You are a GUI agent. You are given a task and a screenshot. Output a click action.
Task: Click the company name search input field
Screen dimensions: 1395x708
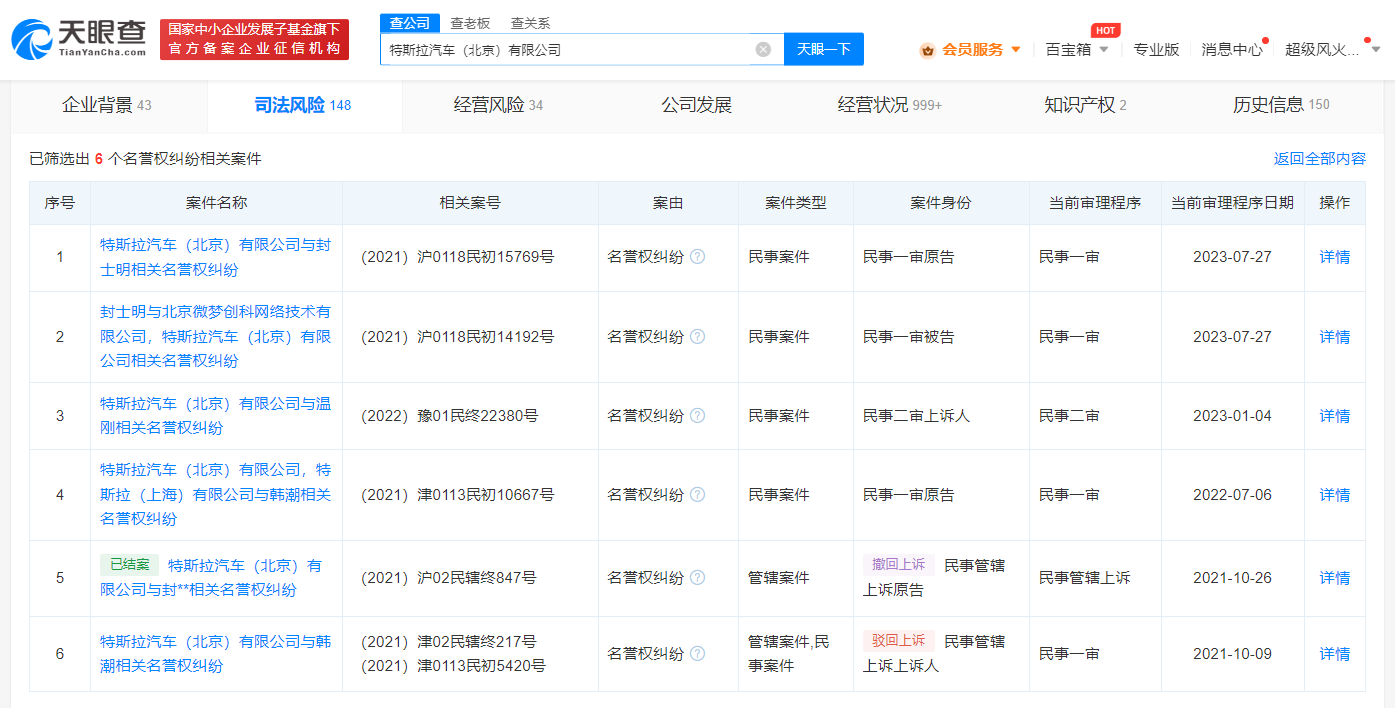(x=565, y=49)
